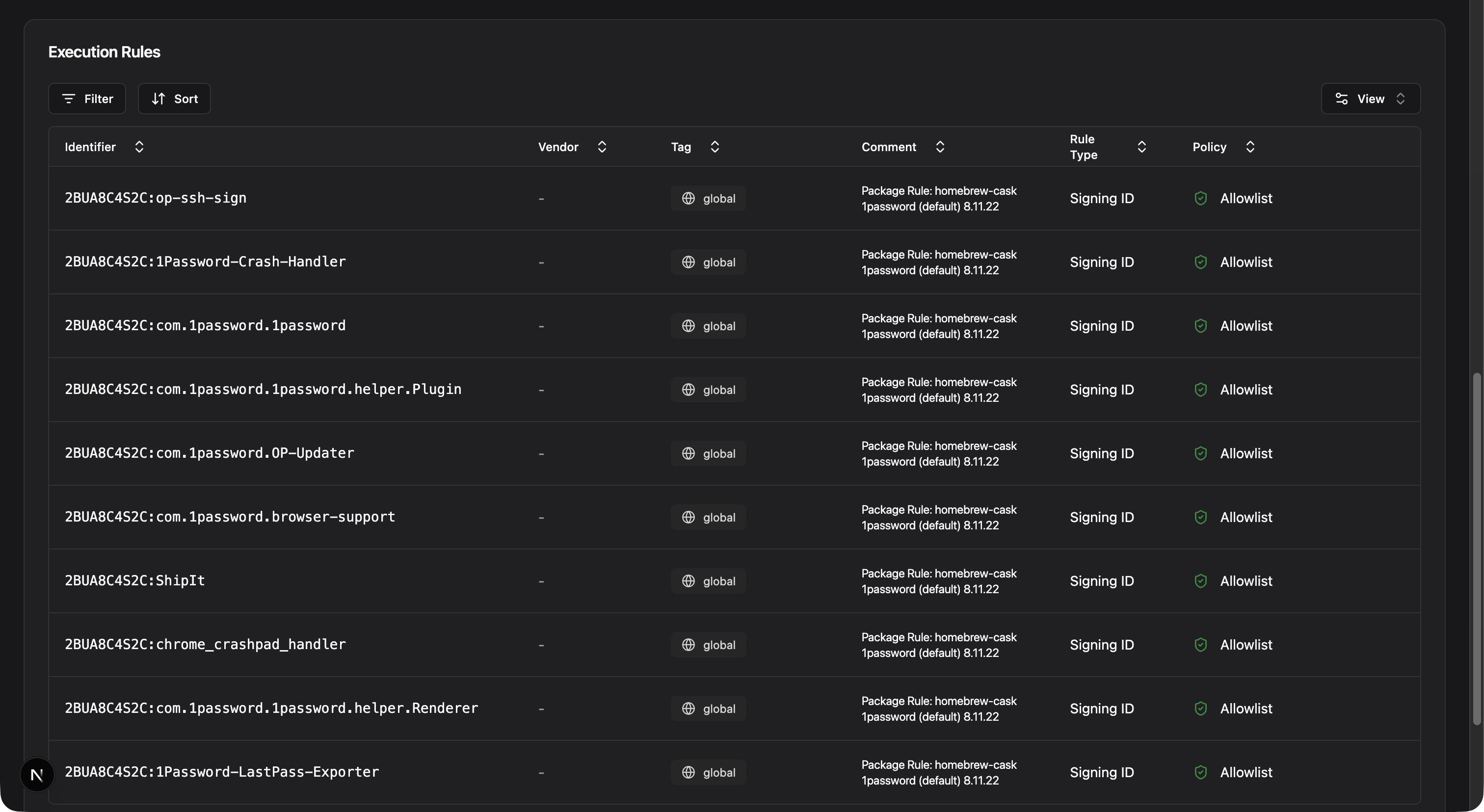Click the global tag badge on browser-support row

[x=708, y=517]
